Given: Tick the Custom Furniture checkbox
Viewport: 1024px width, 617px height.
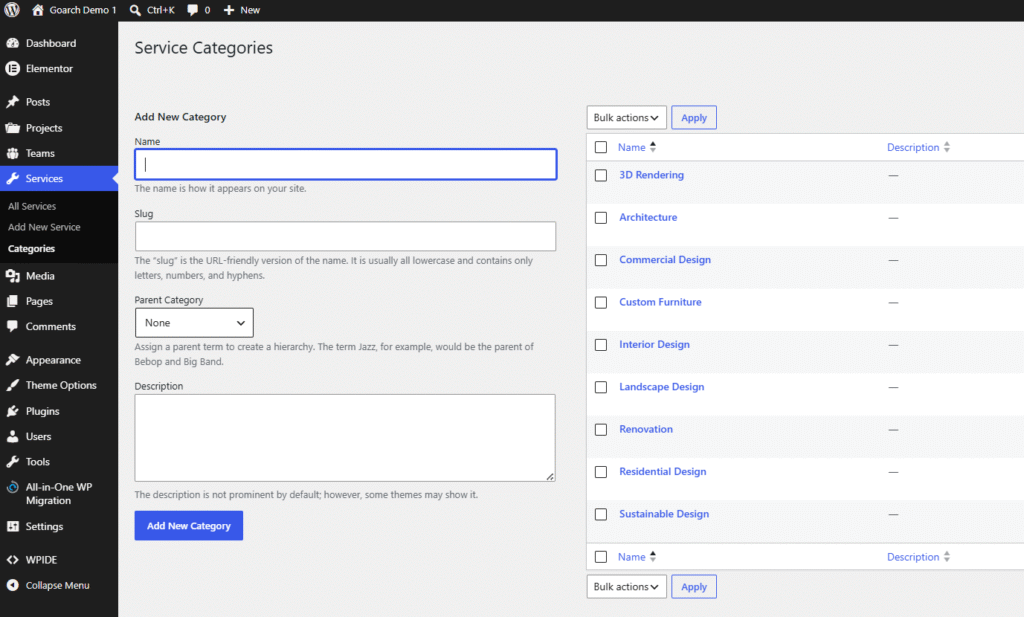Looking at the screenshot, I should (601, 303).
